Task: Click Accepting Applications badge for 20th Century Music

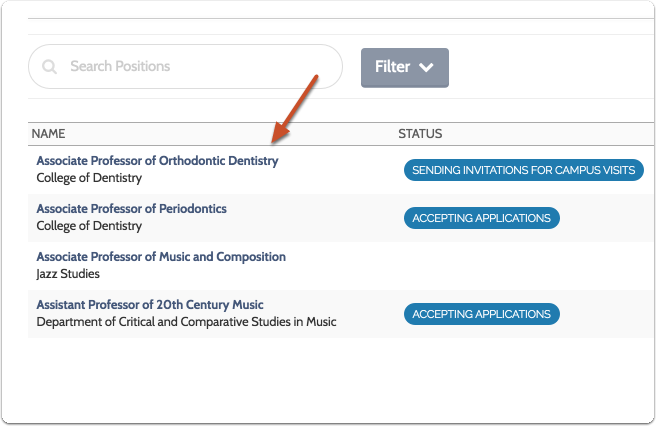Action: [x=481, y=314]
